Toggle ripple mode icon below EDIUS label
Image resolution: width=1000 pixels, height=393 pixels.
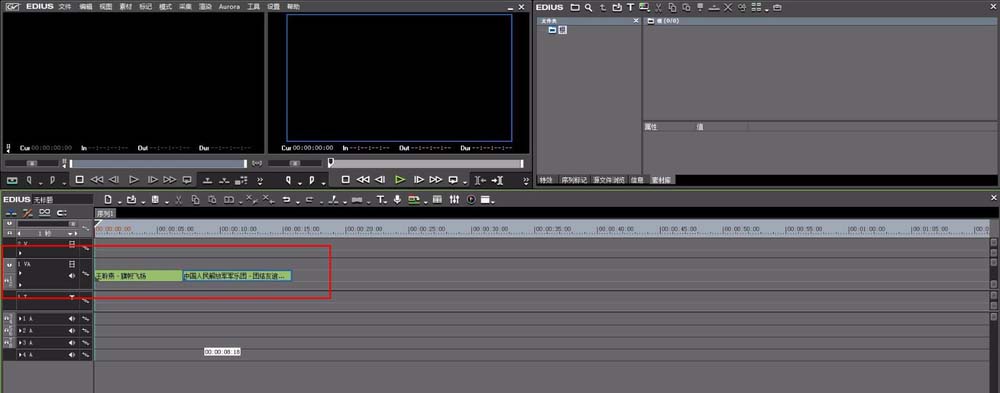(x=27, y=212)
